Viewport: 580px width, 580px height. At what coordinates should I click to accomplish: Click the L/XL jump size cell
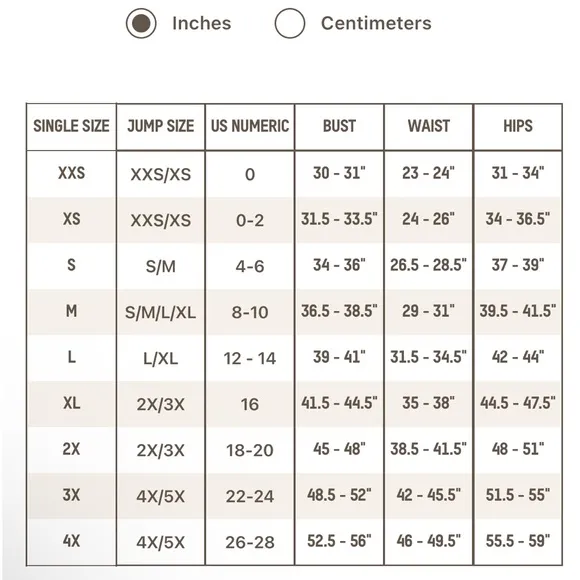[x=161, y=358]
